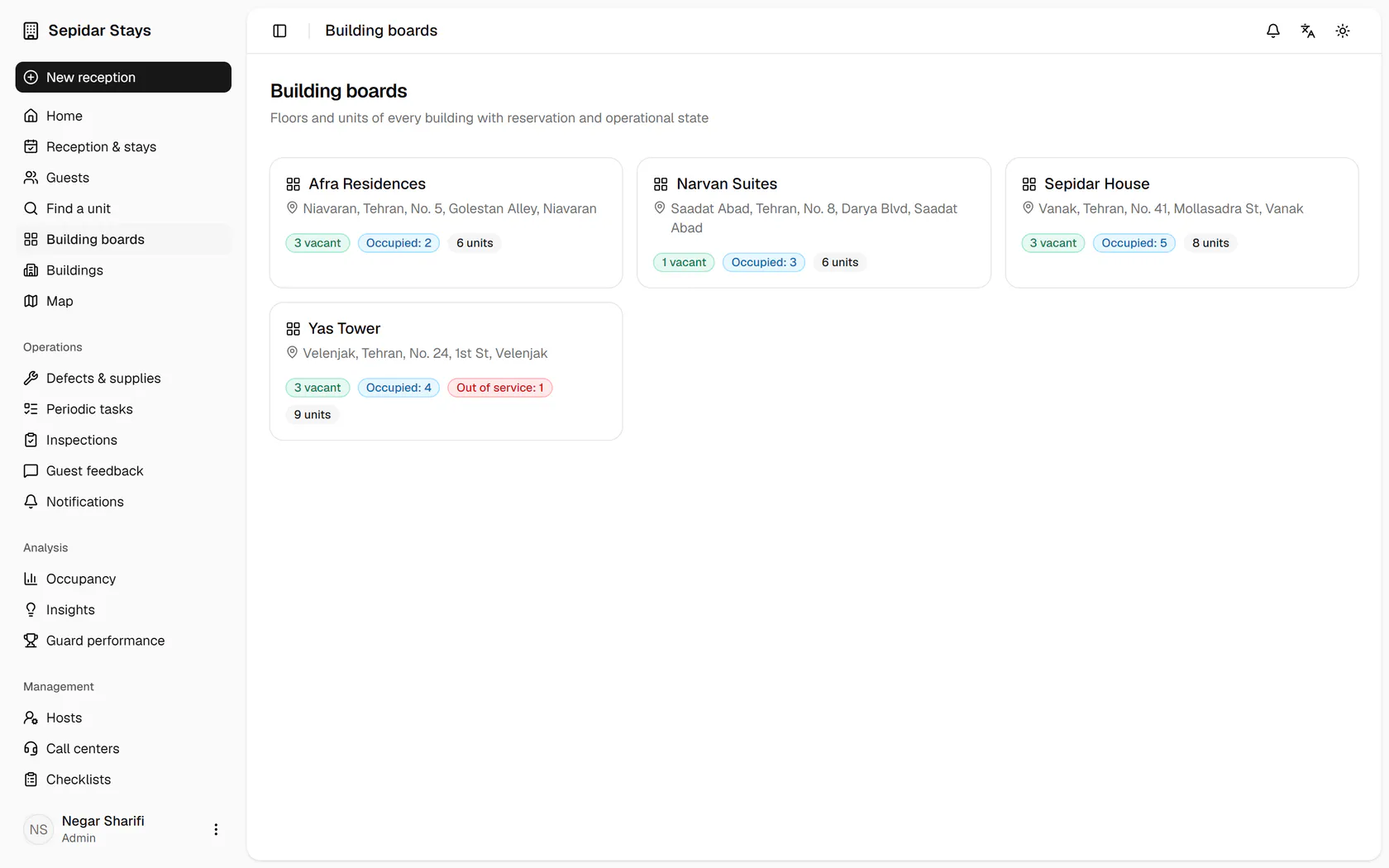Click 'Occupied: 5' badge on Sepidar House
This screenshot has width=1389, height=868.
pyautogui.click(x=1134, y=243)
